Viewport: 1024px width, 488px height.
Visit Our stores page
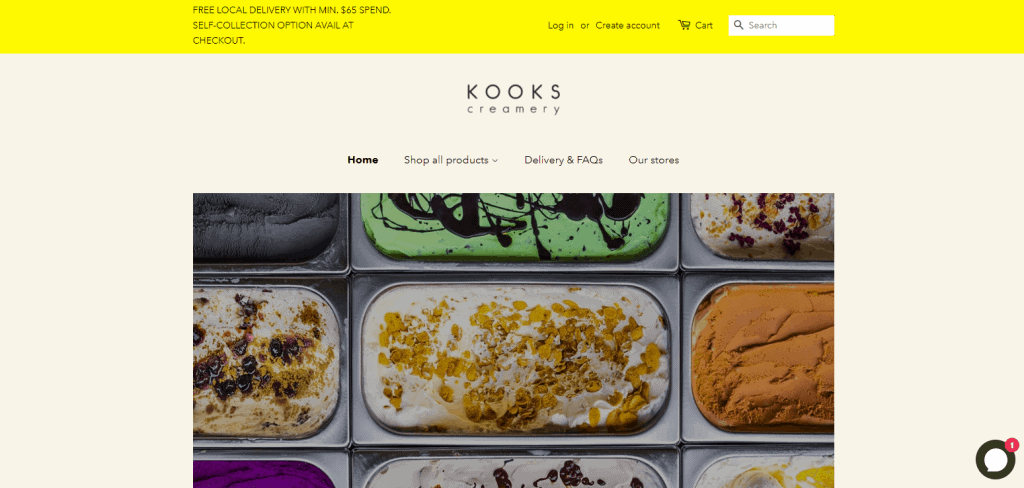coord(654,160)
